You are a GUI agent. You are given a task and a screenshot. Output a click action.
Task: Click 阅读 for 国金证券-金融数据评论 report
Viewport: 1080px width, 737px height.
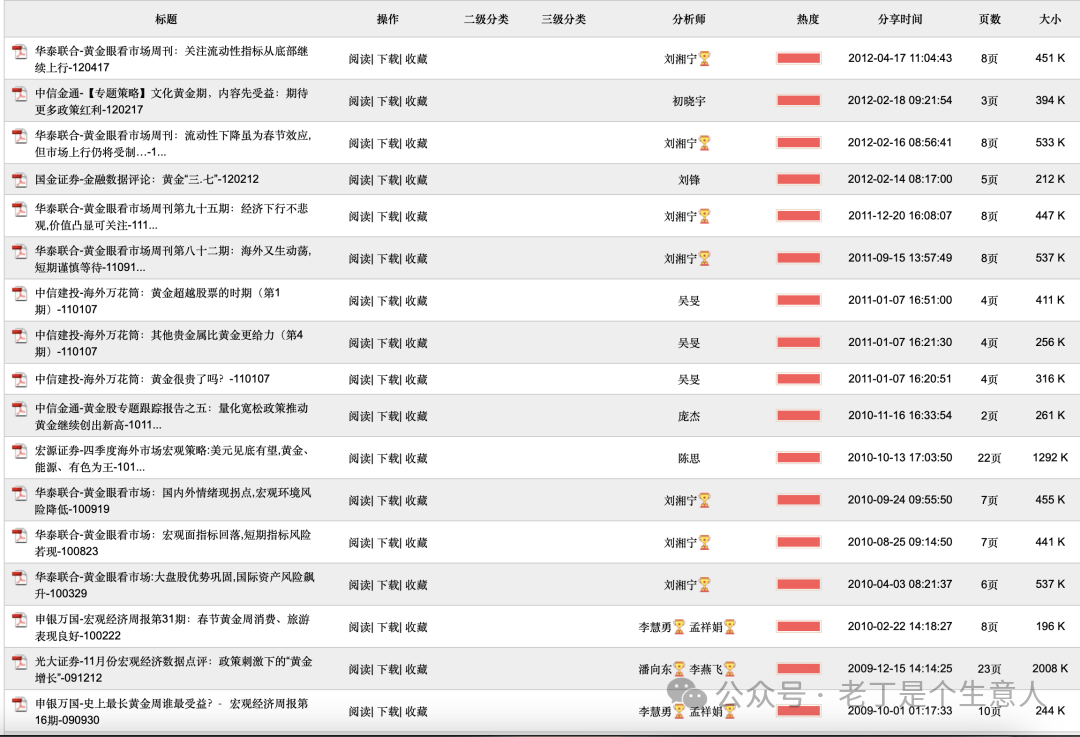tap(360, 180)
